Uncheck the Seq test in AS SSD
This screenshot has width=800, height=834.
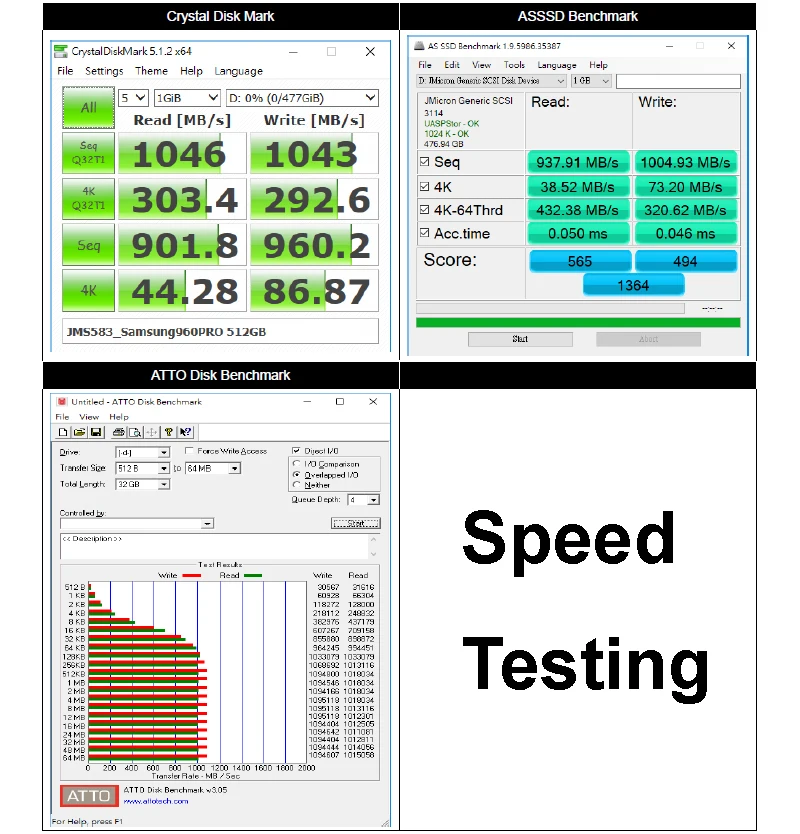pyautogui.click(x=424, y=162)
